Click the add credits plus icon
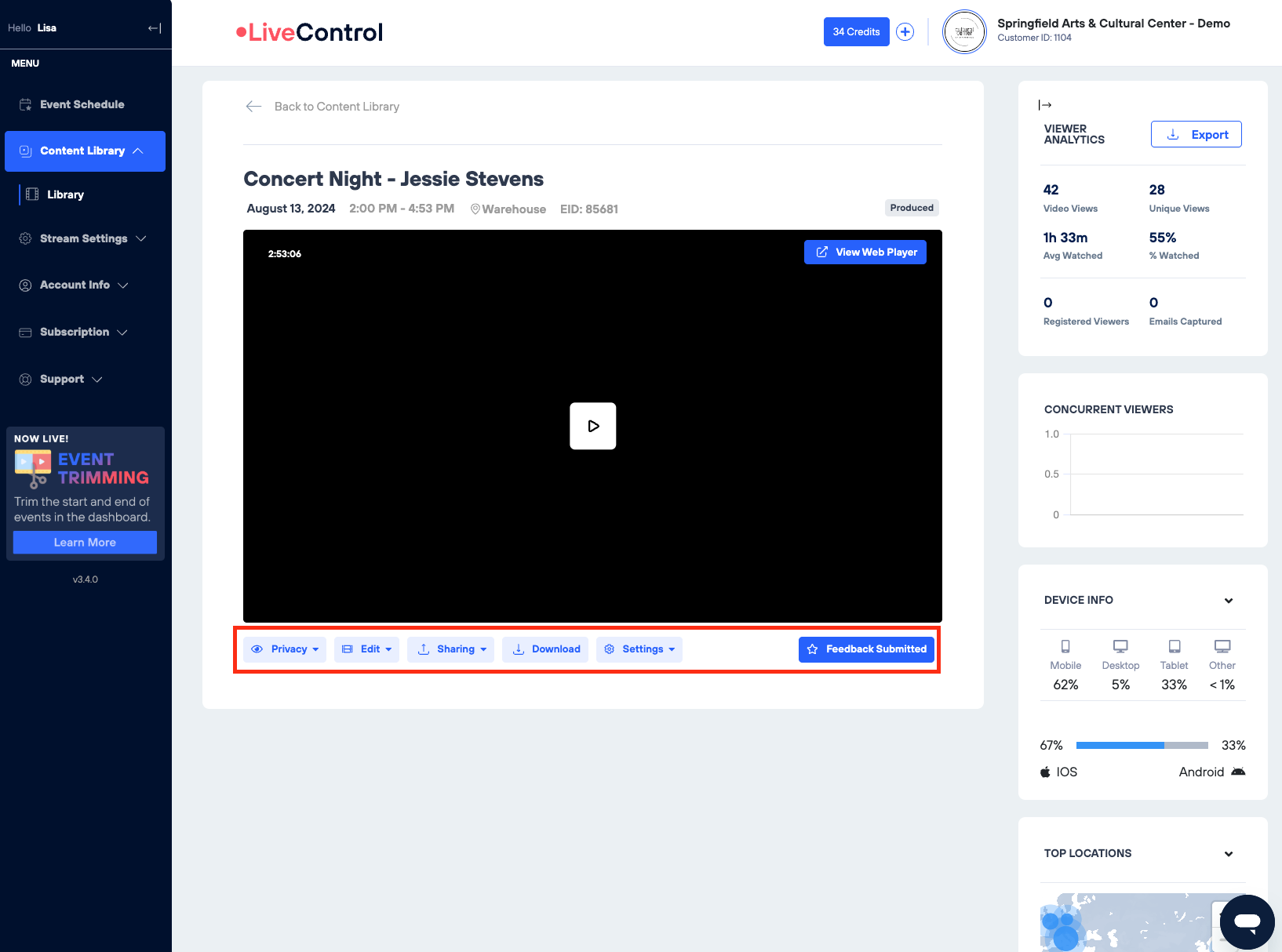This screenshot has width=1282, height=952. pos(905,32)
